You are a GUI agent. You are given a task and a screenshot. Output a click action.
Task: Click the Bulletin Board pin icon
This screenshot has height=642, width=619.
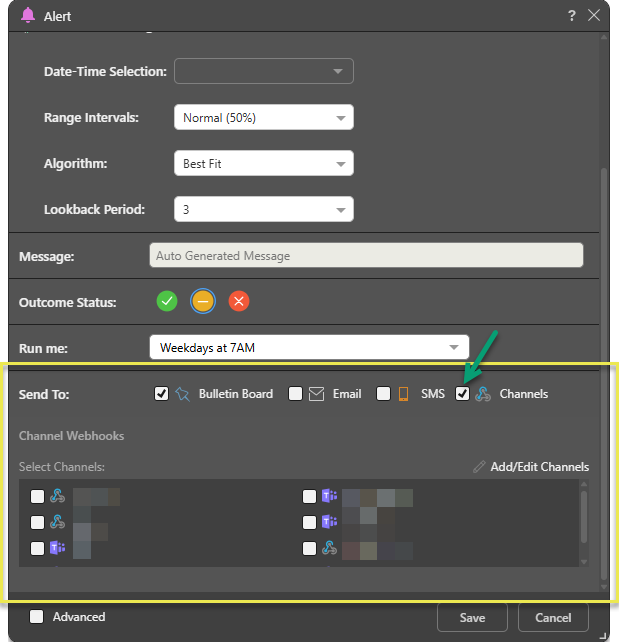pyautogui.click(x=182, y=394)
